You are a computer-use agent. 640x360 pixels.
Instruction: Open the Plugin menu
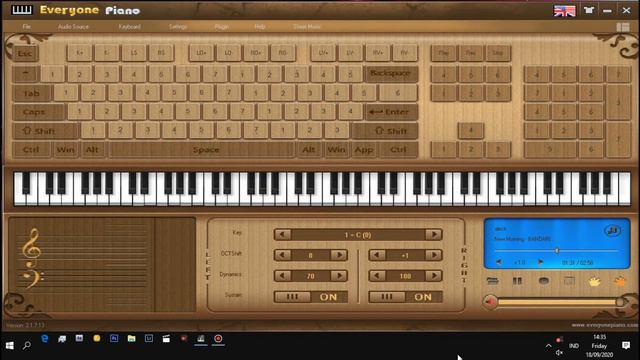click(222, 27)
